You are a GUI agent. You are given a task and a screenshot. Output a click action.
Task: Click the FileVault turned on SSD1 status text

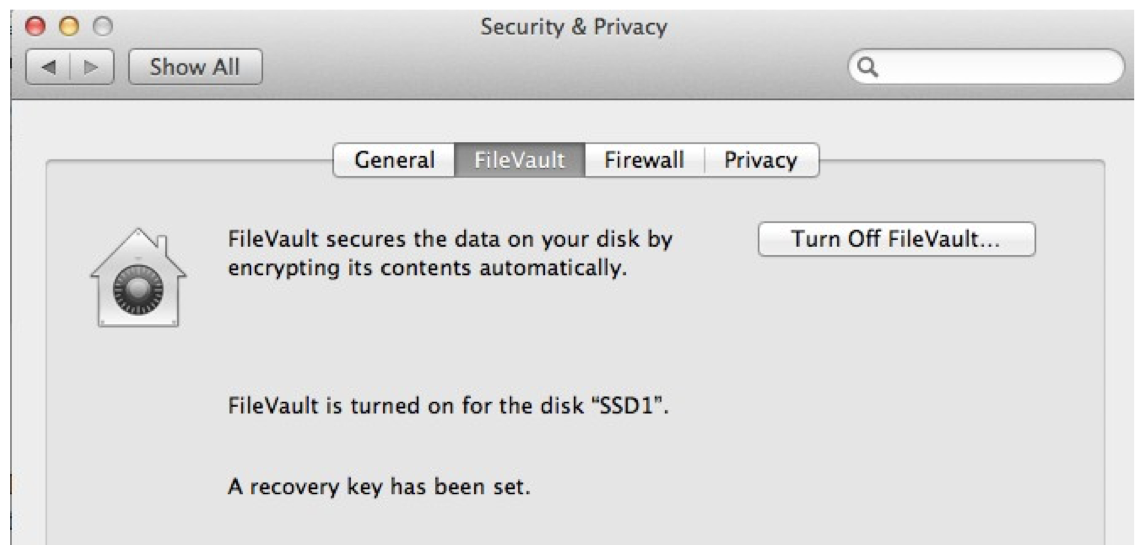(x=449, y=405)
